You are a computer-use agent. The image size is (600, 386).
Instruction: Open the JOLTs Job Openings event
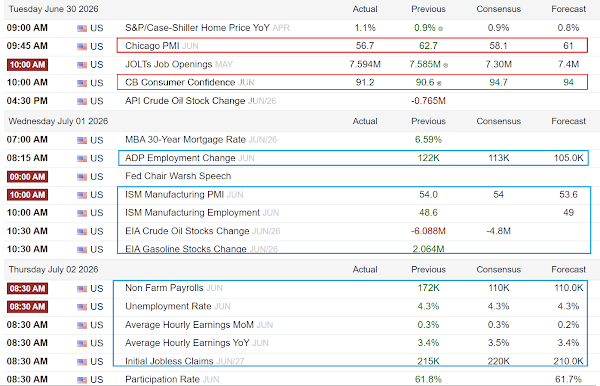click(168, 64)
